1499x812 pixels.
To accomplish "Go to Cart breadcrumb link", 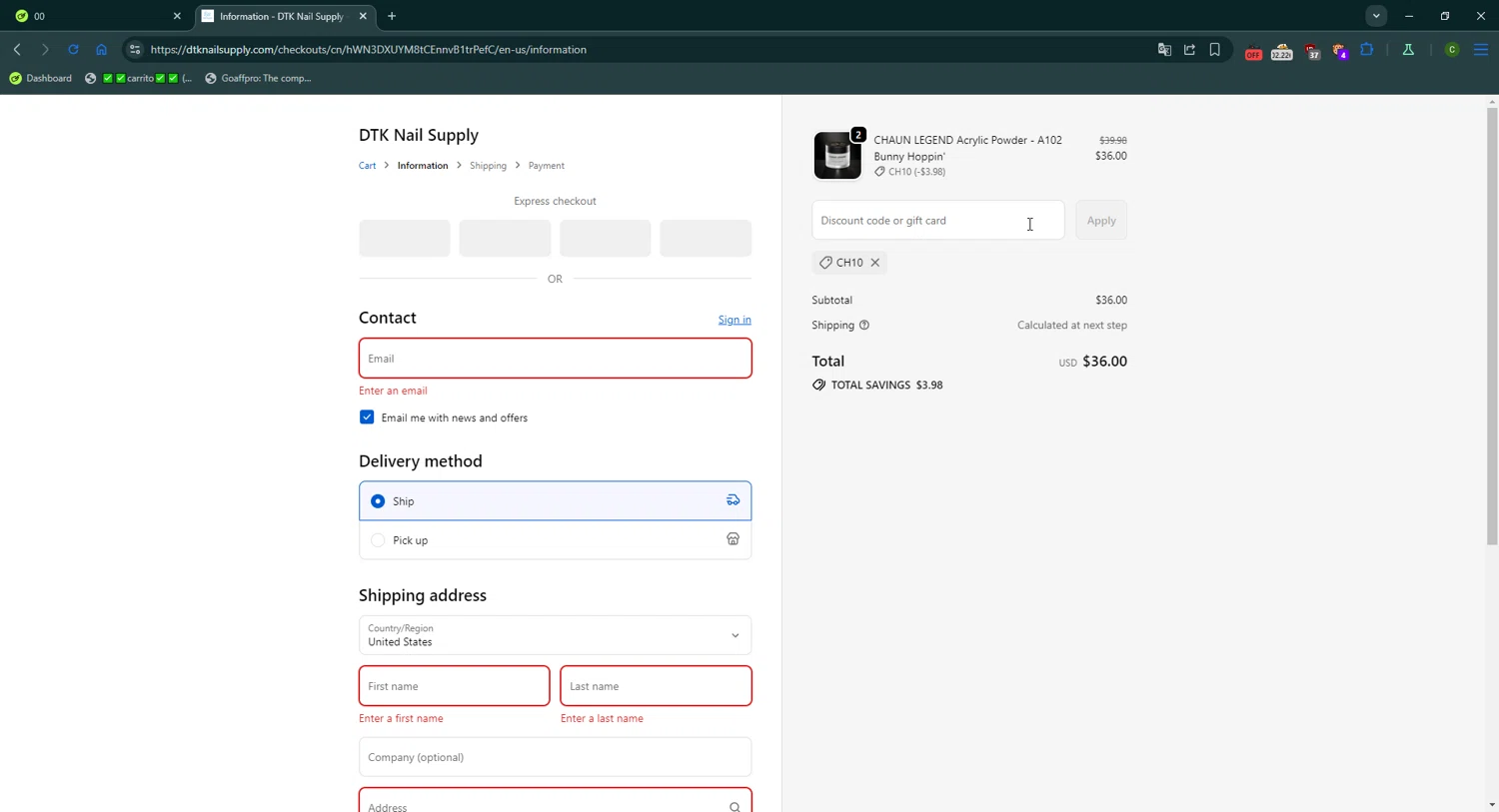I will click(367, 166).
